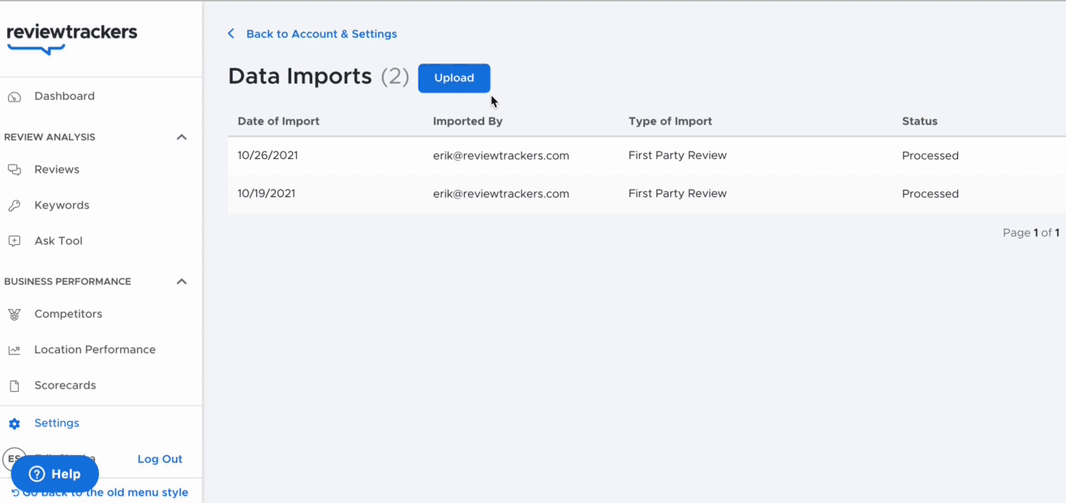Click the email in the 10/19/2021 row

pos(501,194)
